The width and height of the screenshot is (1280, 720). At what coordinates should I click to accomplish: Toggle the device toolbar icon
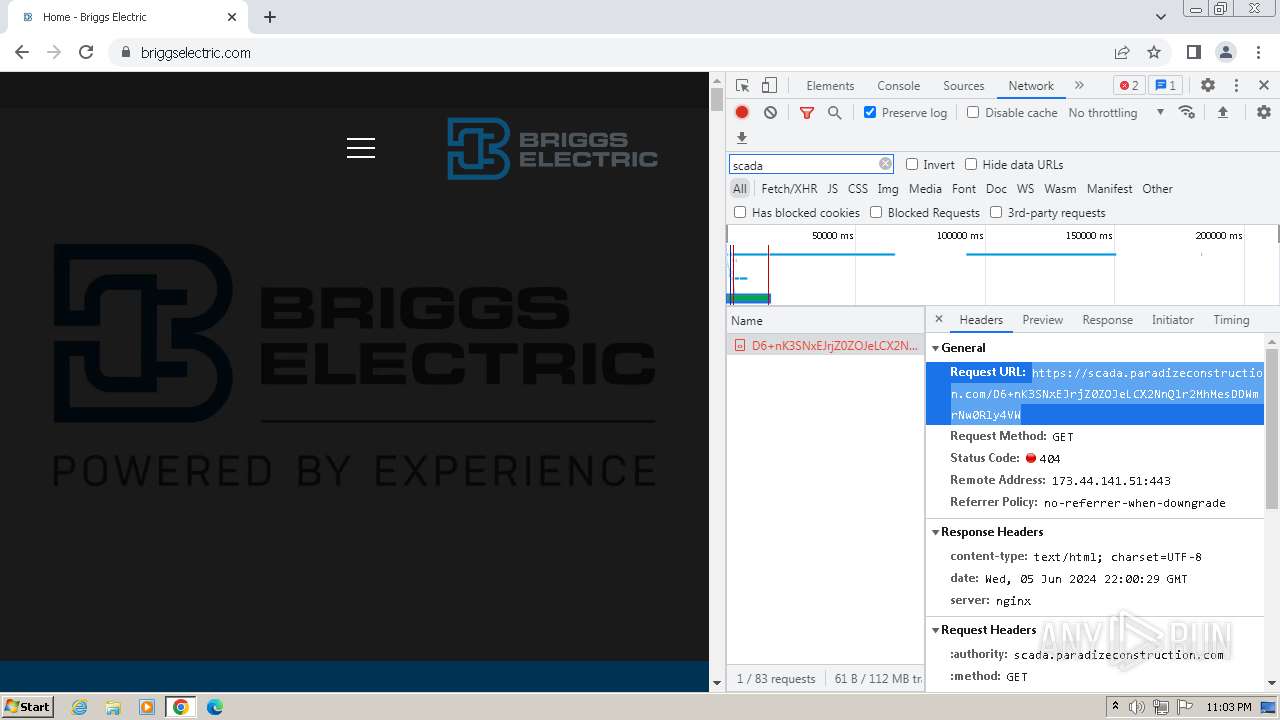pos(769,86)
